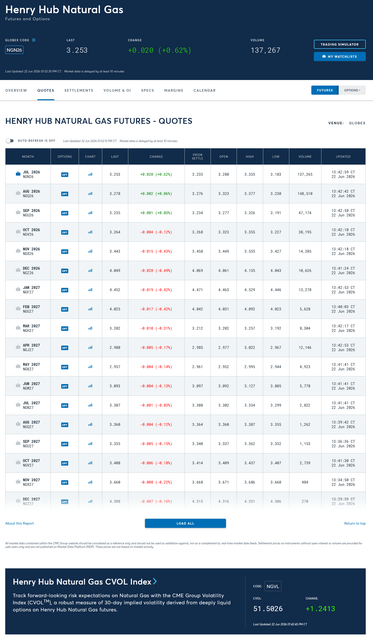Open the Settlements tab
Viewport: 373px width, 640px height.
click(79, 90)
